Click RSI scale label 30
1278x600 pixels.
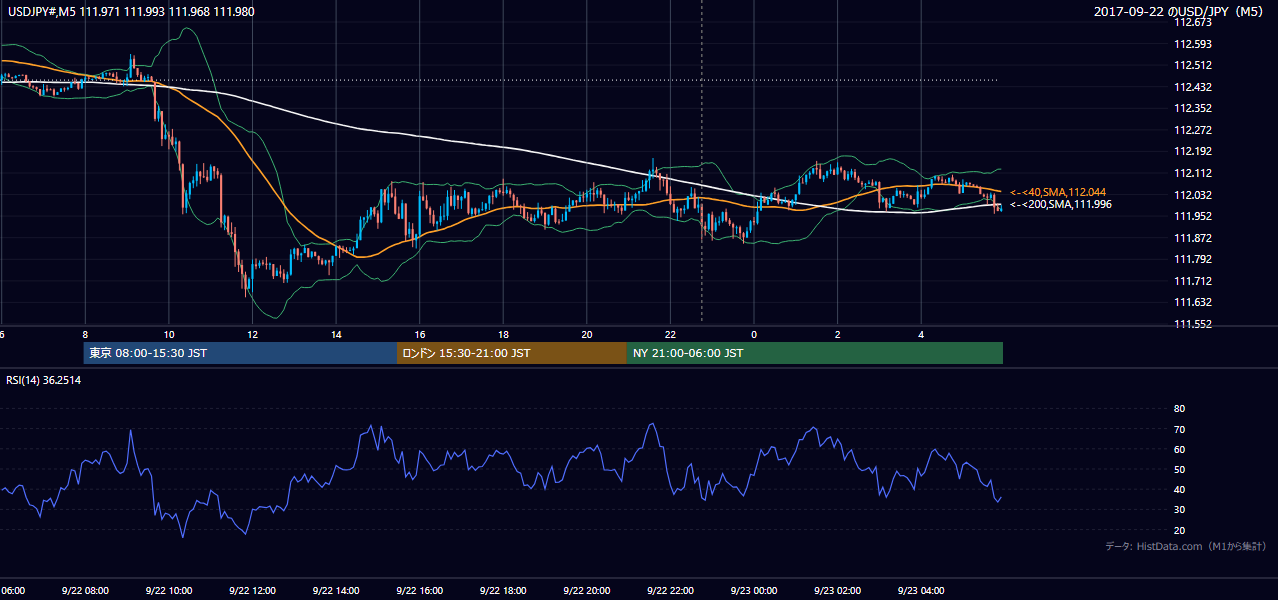(x=1179, y=509)
